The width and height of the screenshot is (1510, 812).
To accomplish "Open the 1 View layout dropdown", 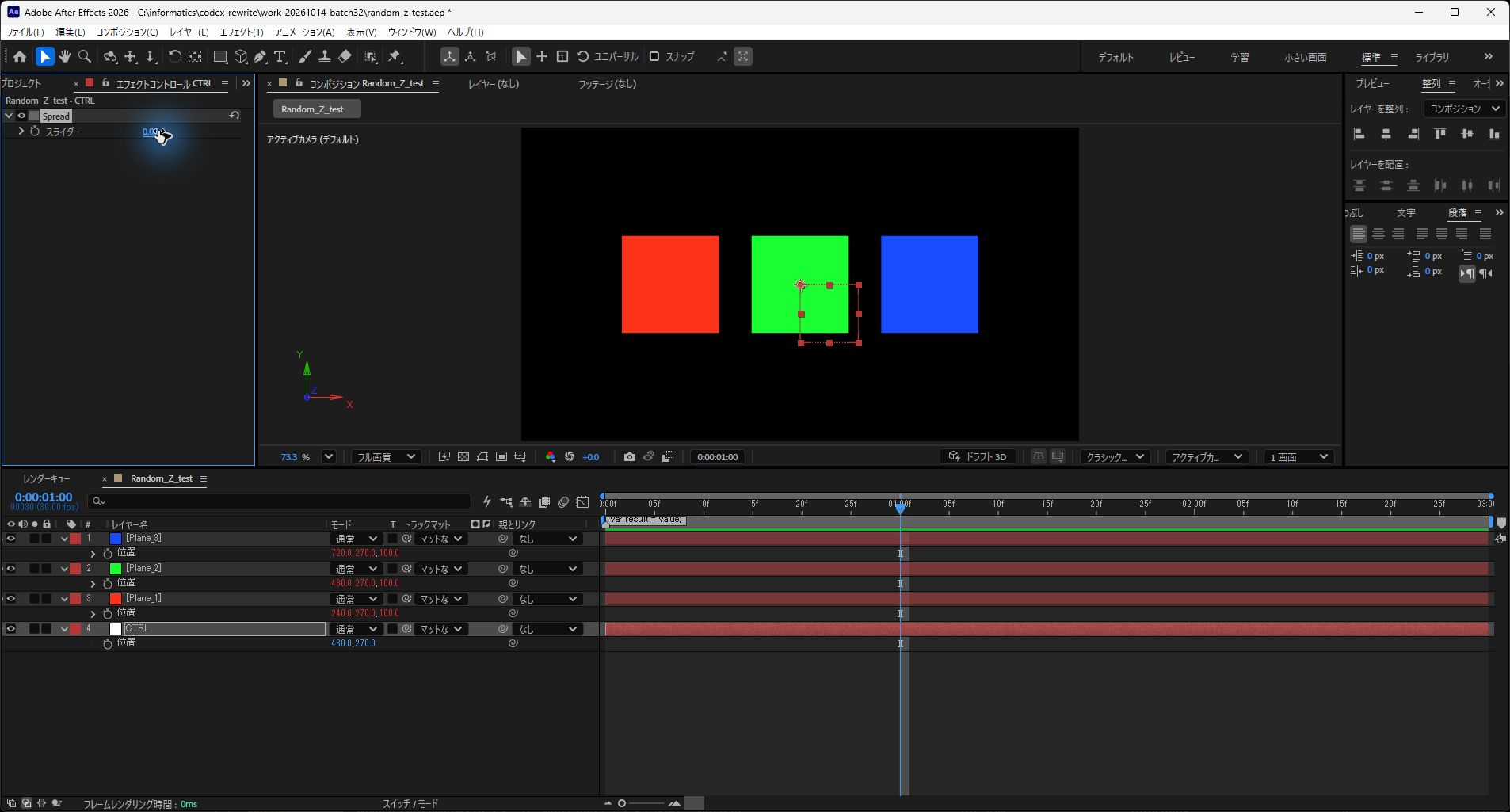I will click(x=1299, y=457).
